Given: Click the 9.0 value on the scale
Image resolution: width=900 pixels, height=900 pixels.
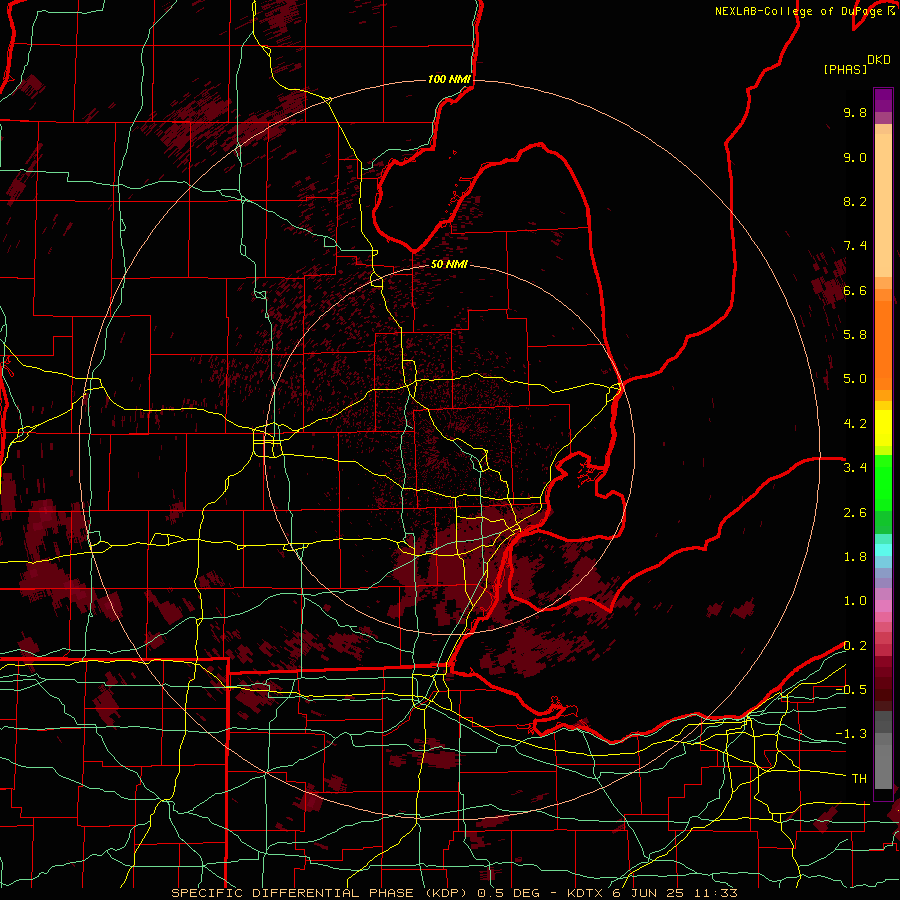Looking at the screenshot, I should [x=855, y=157].
